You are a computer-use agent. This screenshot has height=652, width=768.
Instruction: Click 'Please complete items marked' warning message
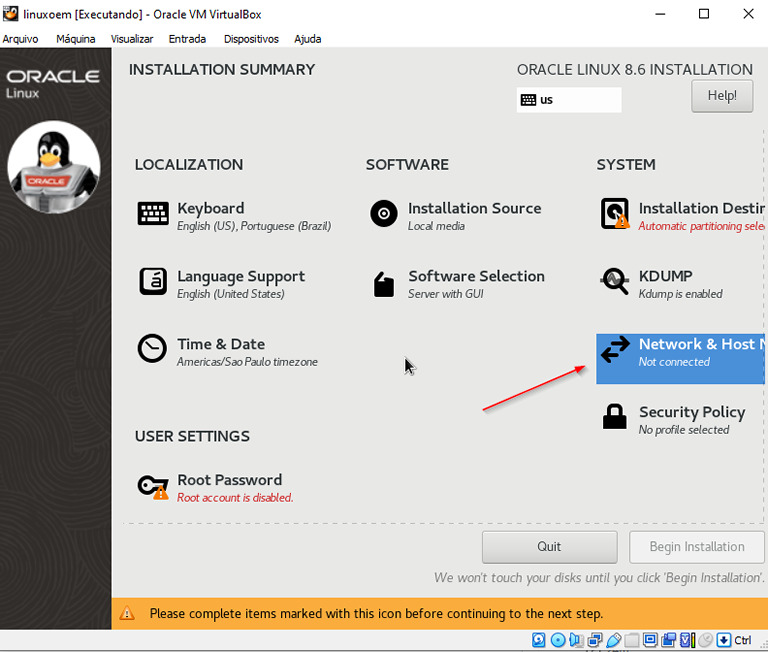click(376, 613)
